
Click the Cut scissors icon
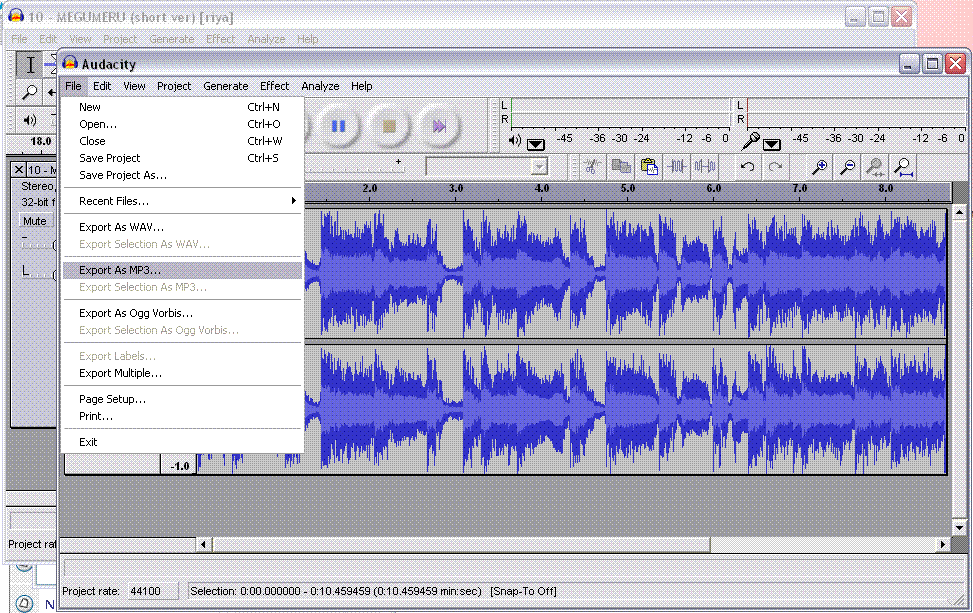tap(592, 167)
